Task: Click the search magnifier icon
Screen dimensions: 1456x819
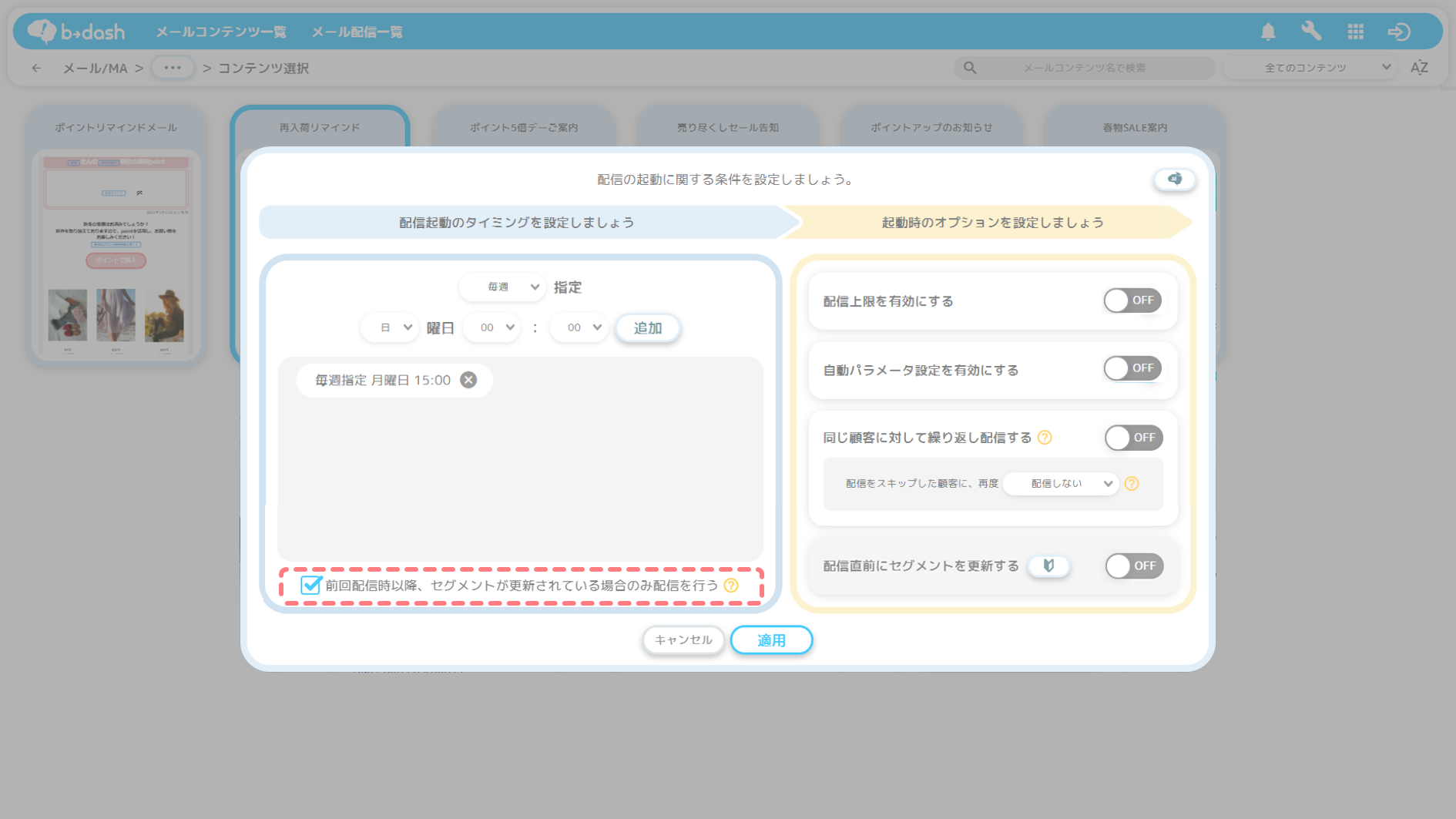Action: [970, 68]
